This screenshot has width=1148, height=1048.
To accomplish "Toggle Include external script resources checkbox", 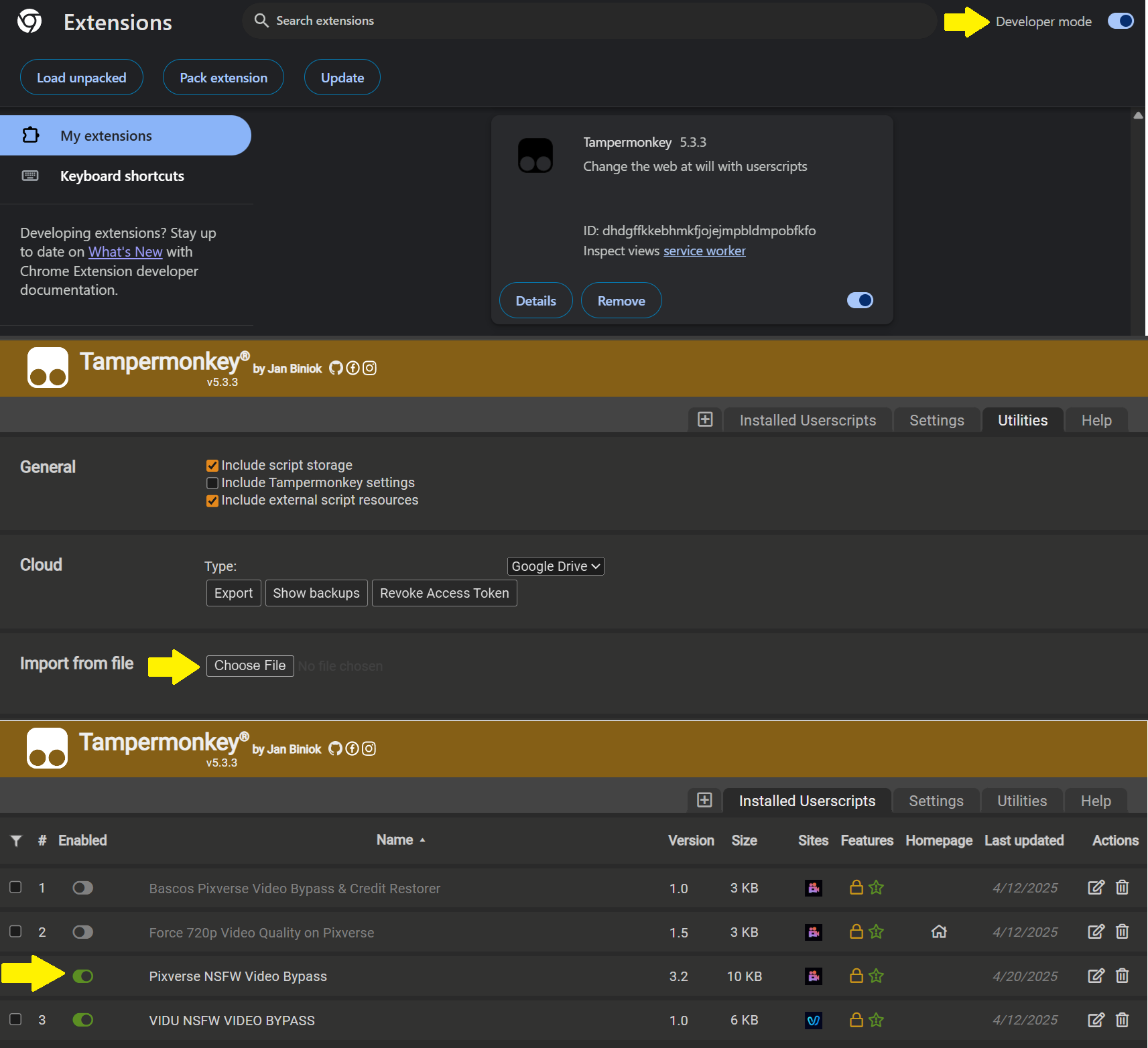I will click(212, 501).
